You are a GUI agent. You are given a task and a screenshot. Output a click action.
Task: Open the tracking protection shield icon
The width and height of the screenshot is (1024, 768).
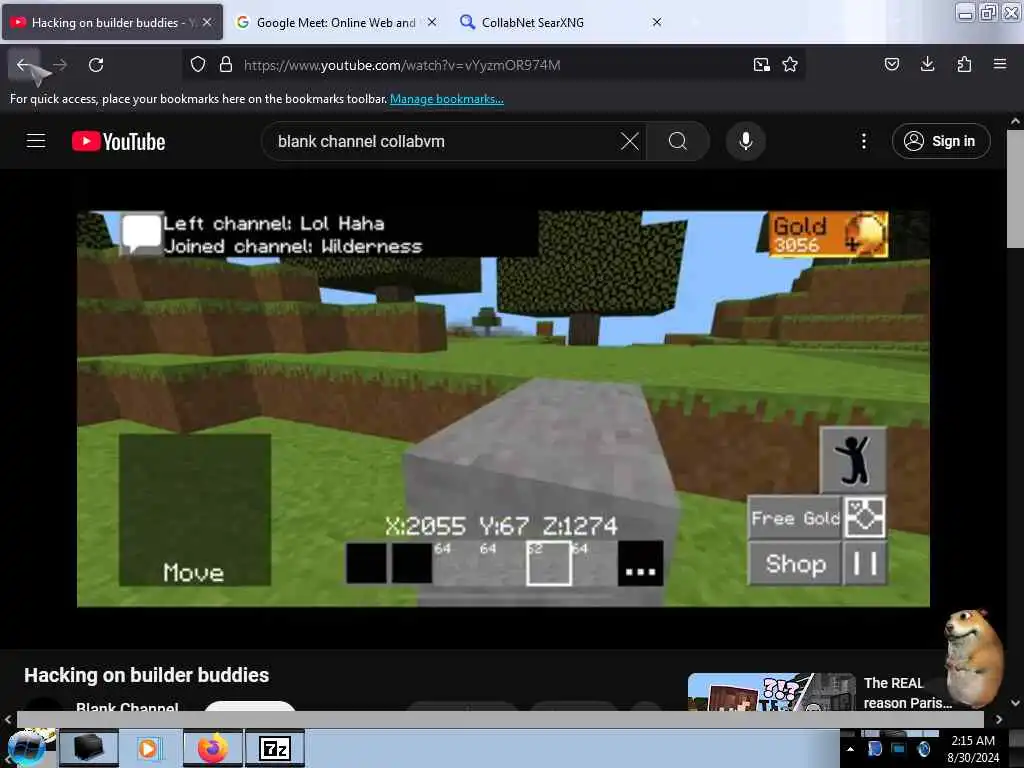coord(198,64)
